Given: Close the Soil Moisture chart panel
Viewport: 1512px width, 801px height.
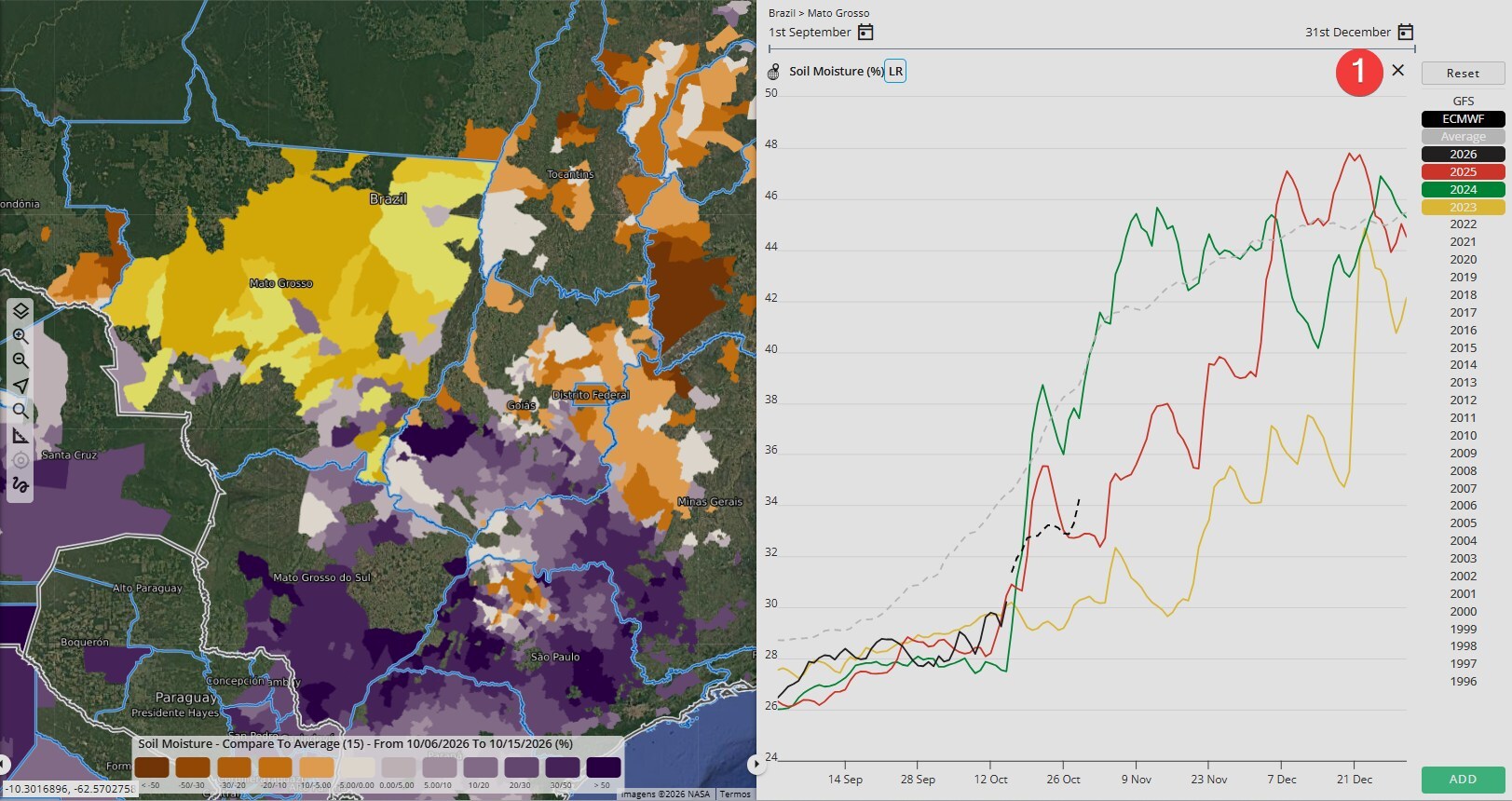Looking at the screenshot, I should pos(1398,70).
